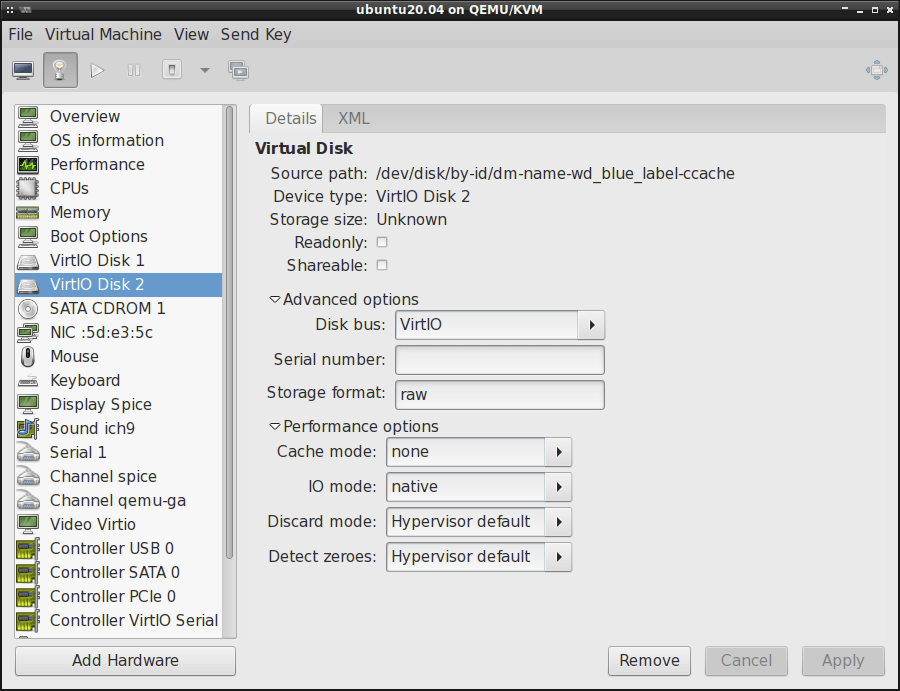This screenshot has height=691, width=900.
Task: Open the graphical console view
Action: tap(22, 69)
